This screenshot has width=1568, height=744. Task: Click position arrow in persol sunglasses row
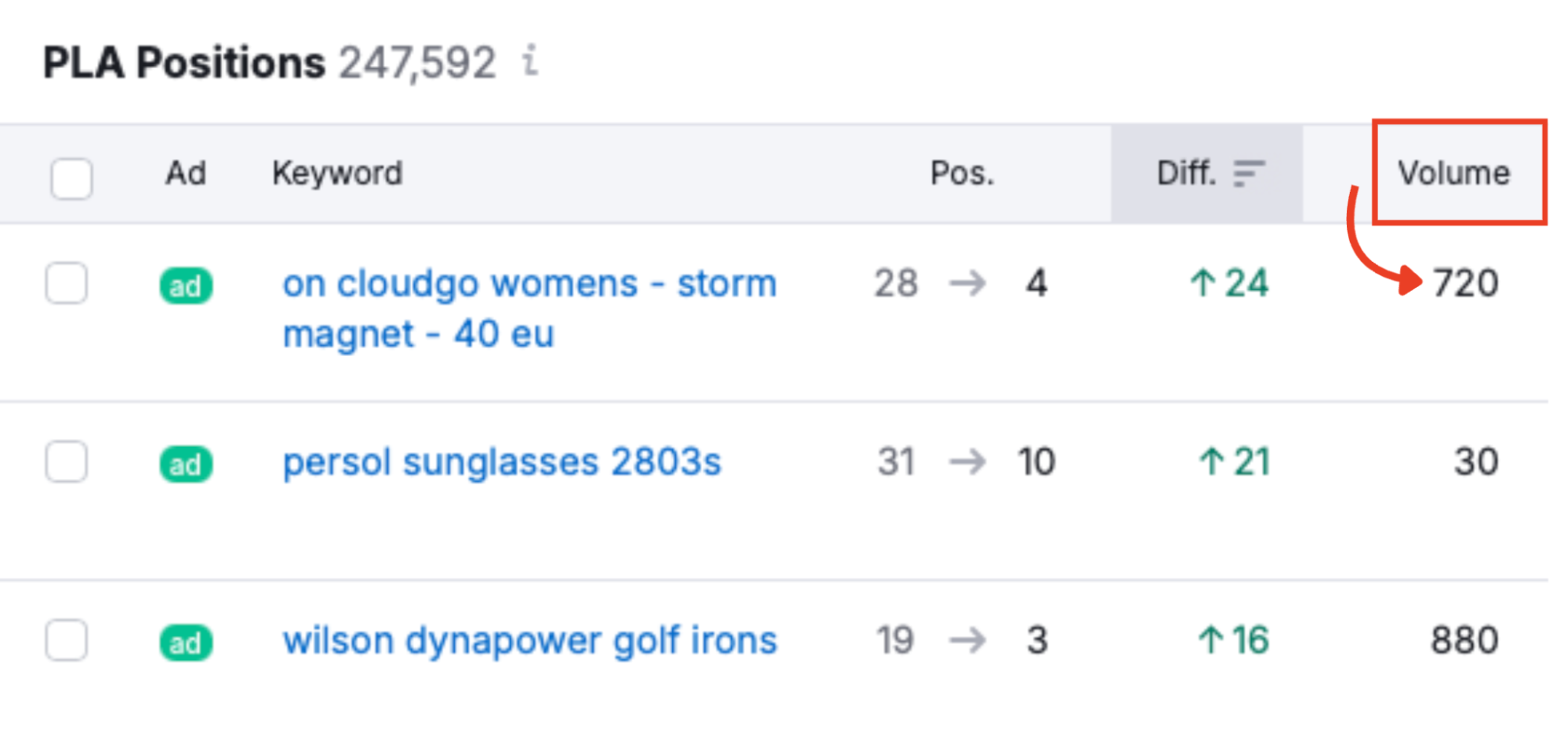point(967,462)
